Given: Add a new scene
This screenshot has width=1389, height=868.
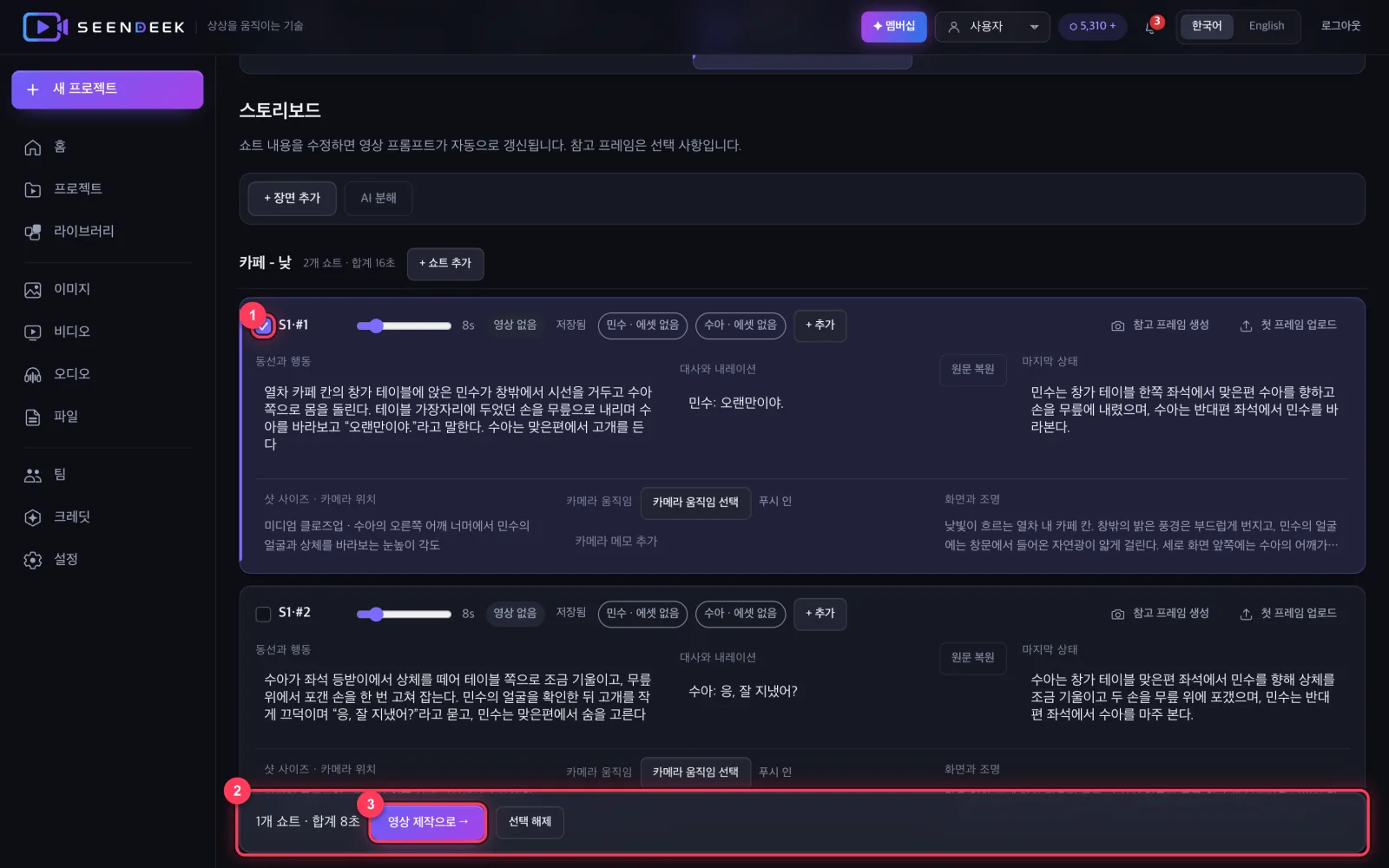Looking at the screenshot, I should (x=293, y=199).
